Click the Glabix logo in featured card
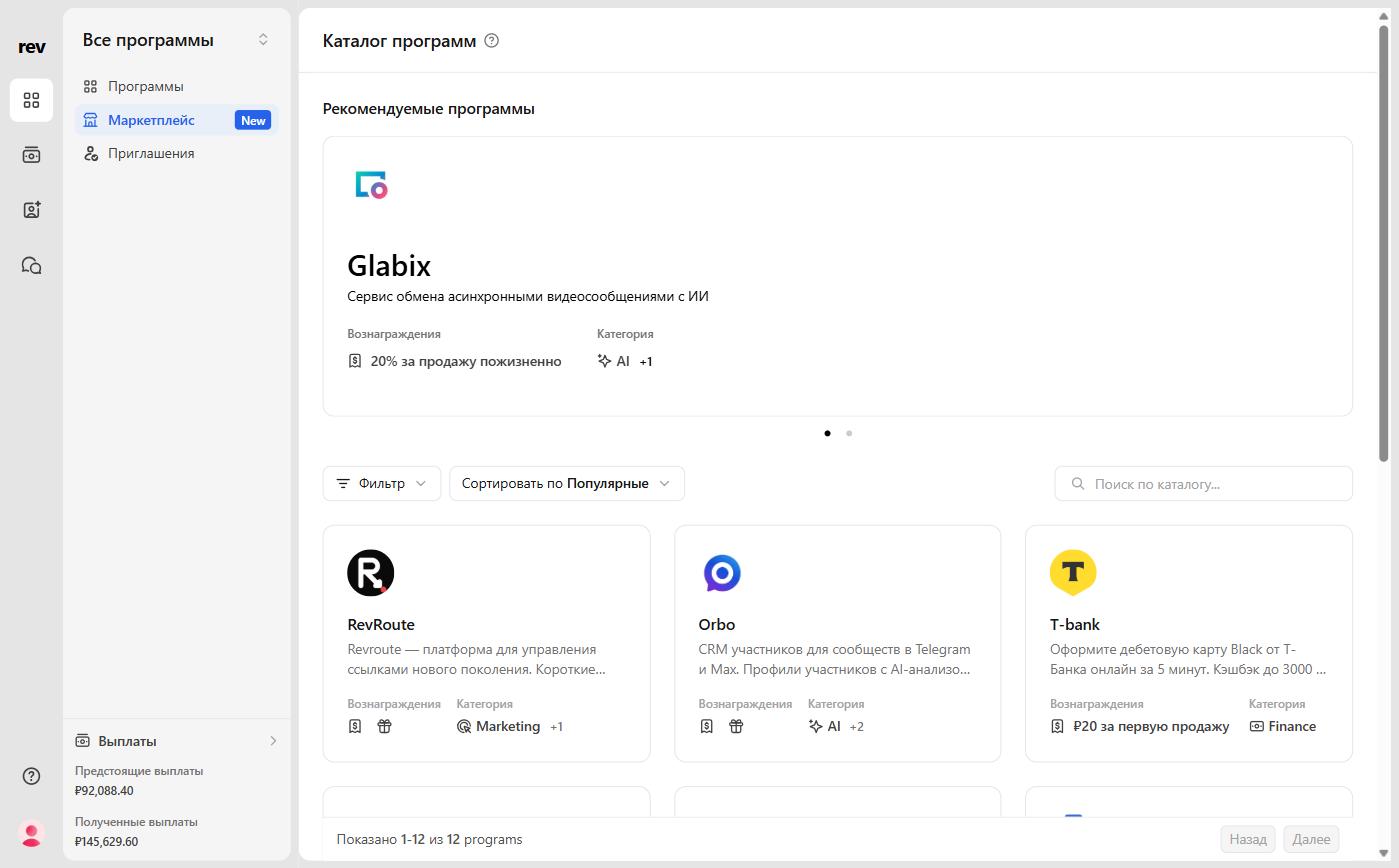Image resolution: width=1399 pixels, height=868 pixels. tap(371, 185)
